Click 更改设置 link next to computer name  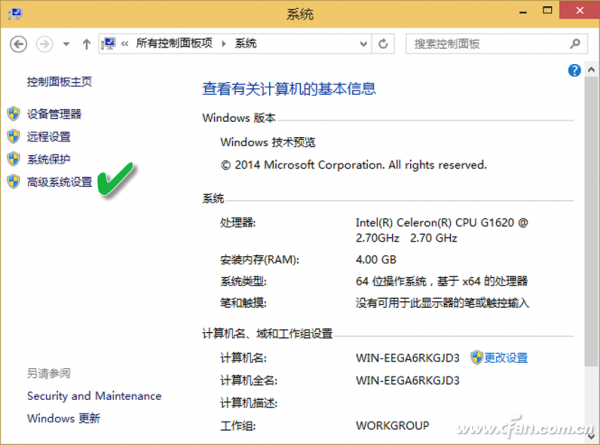[506, 358]
